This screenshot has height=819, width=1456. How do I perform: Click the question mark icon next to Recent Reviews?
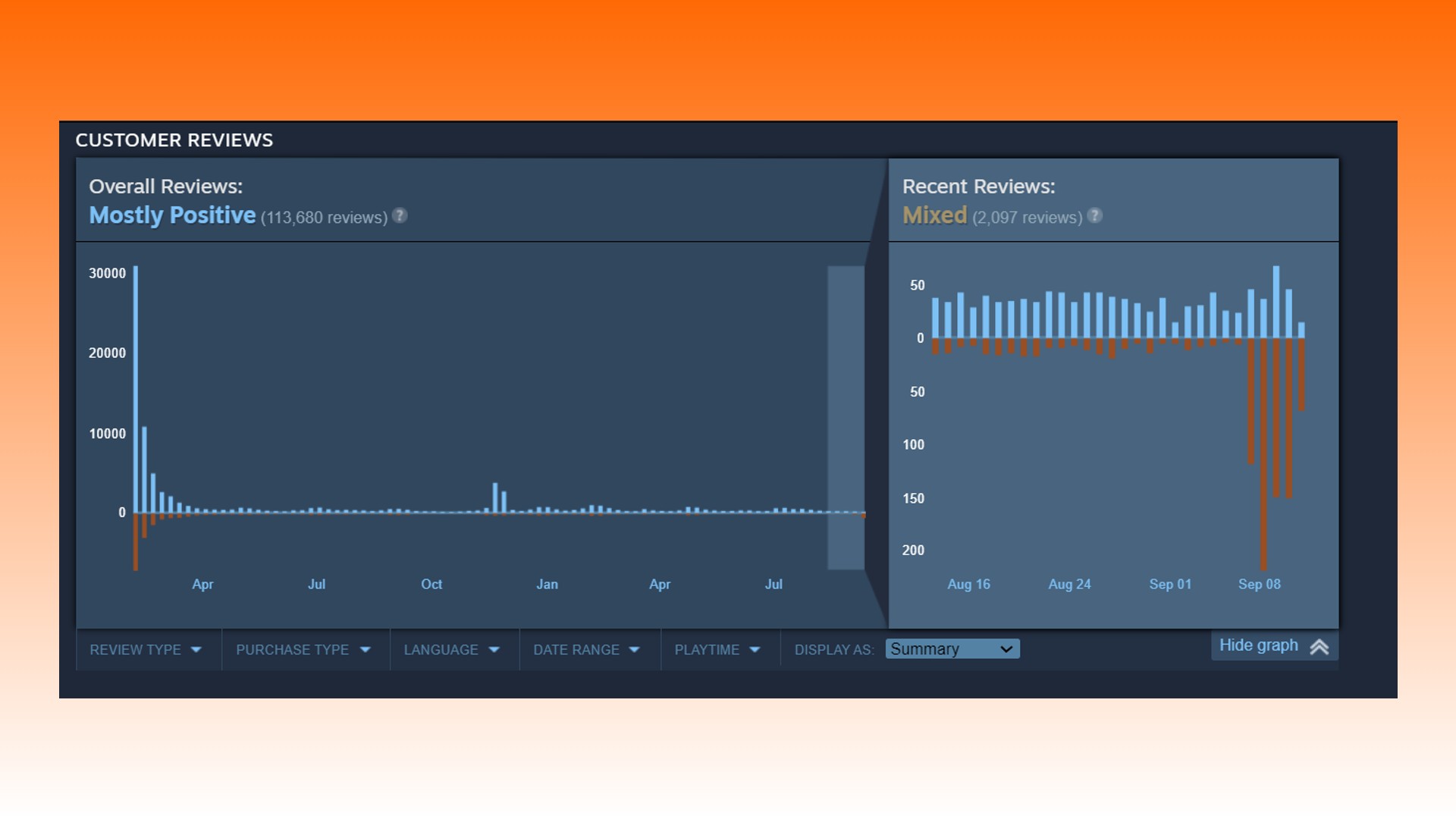tap(1095, 216)
